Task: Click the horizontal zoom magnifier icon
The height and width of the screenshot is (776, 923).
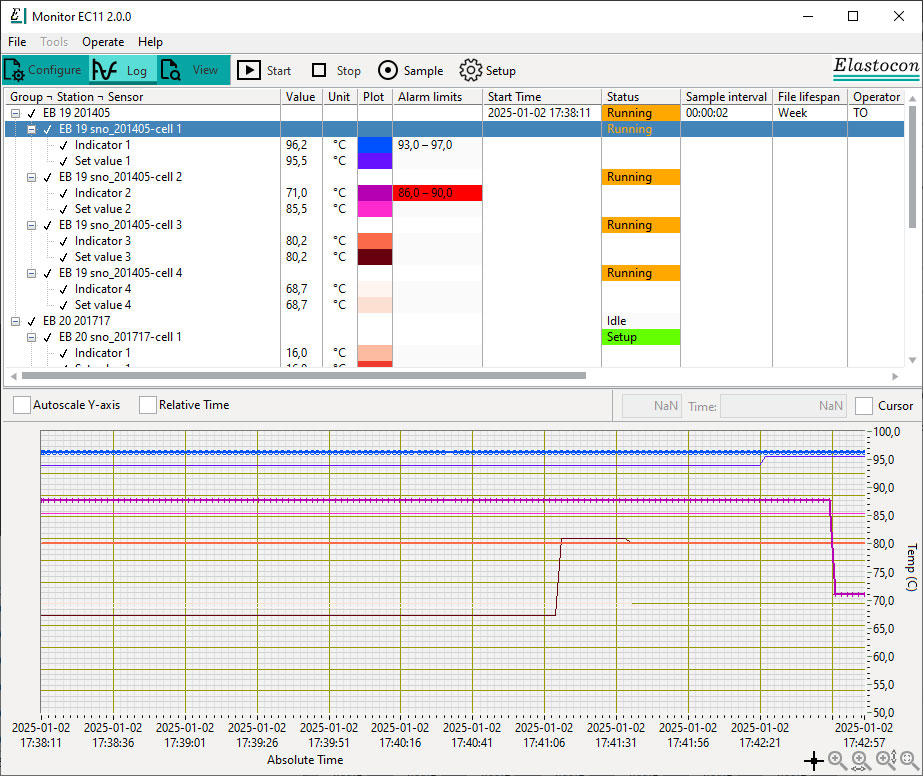Action: pyautogui.click(x=860, y=761)
